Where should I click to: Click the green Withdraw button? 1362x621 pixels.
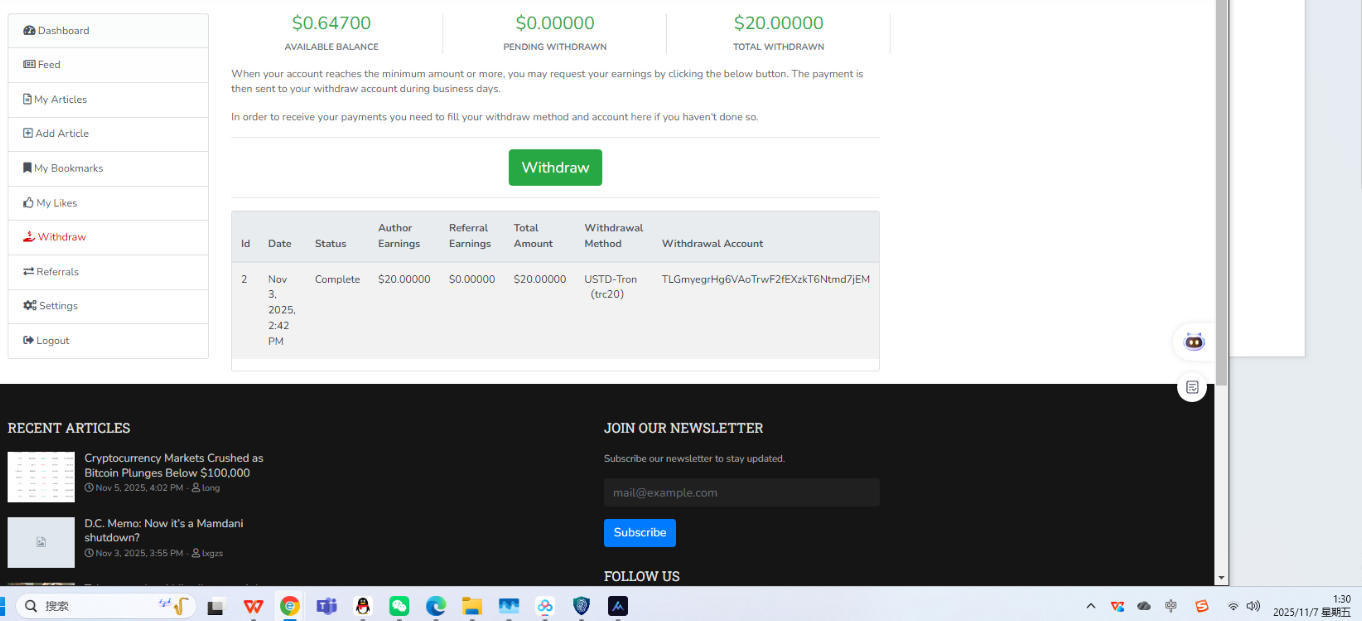click(x=555, y=168)
